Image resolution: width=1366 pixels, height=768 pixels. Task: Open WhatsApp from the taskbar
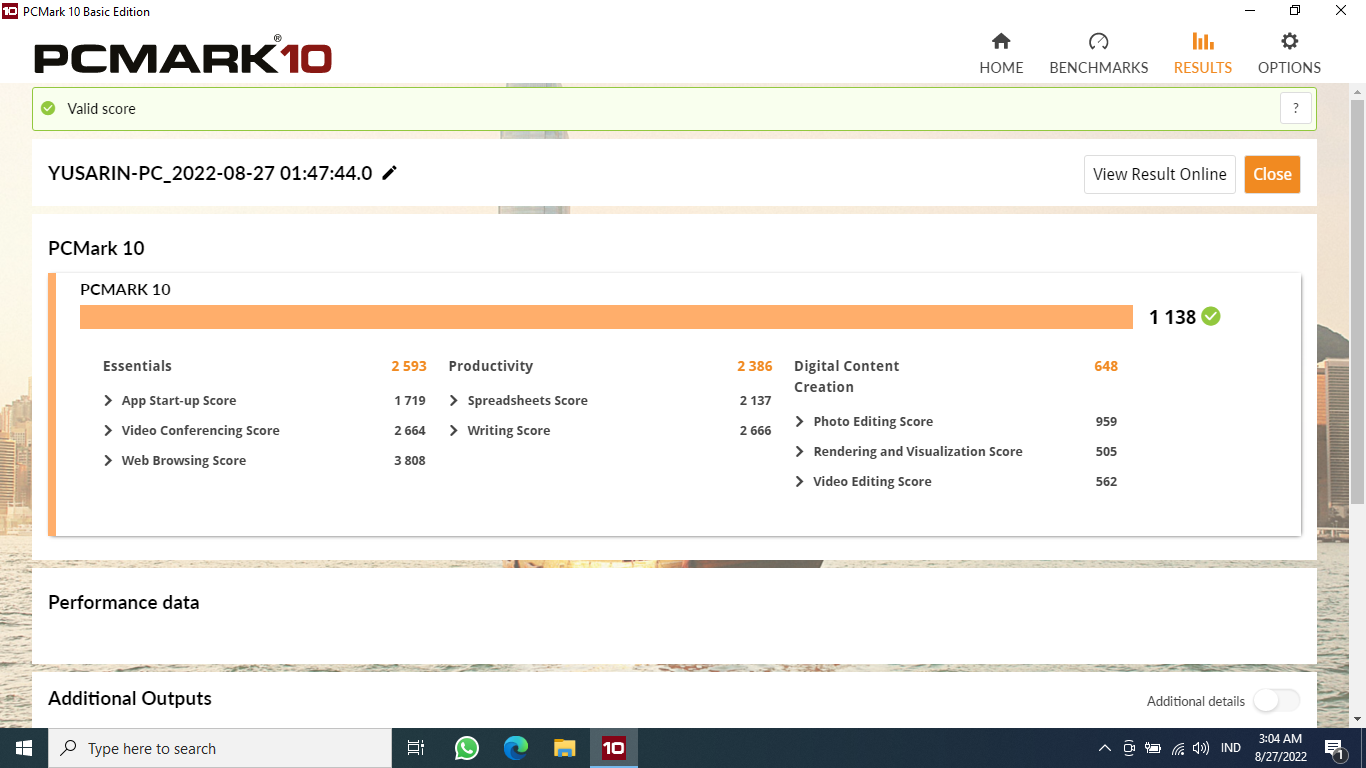click(466, 748)
